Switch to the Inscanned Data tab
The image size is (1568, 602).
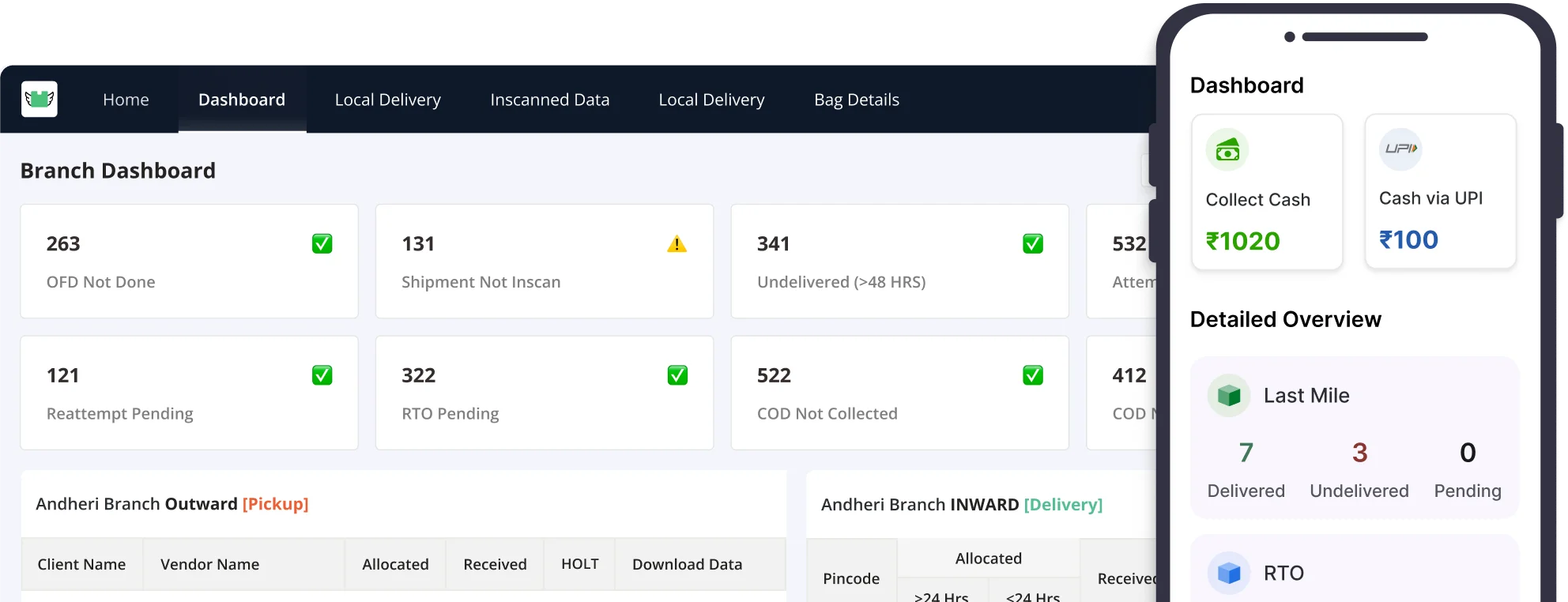(549, 100)
